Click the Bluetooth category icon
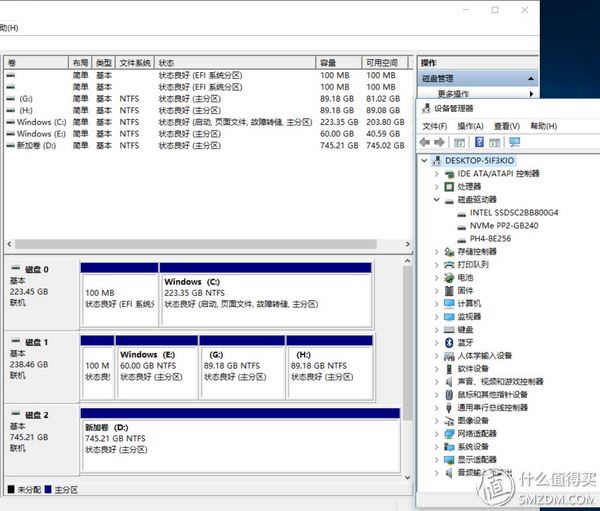Viewport: 600px width, 511px height. [449, 343]
